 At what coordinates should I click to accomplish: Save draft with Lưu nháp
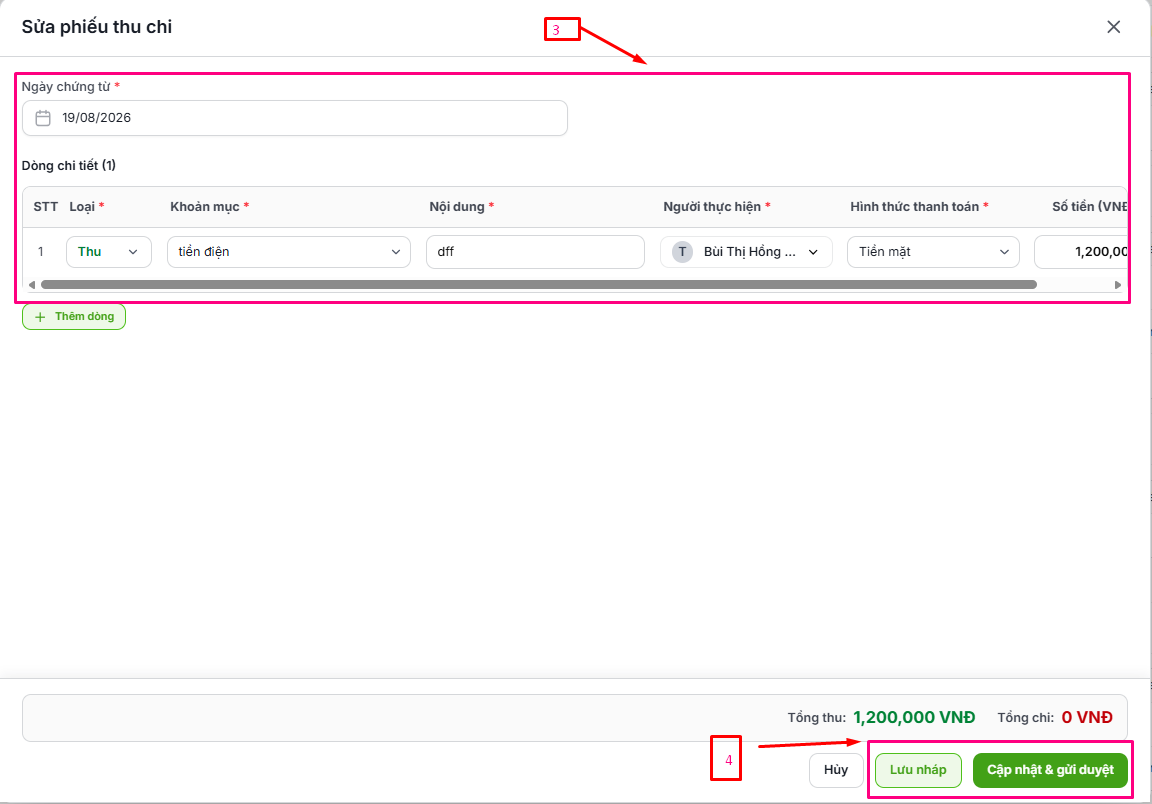pyautogui.click(x=918, y=770)
